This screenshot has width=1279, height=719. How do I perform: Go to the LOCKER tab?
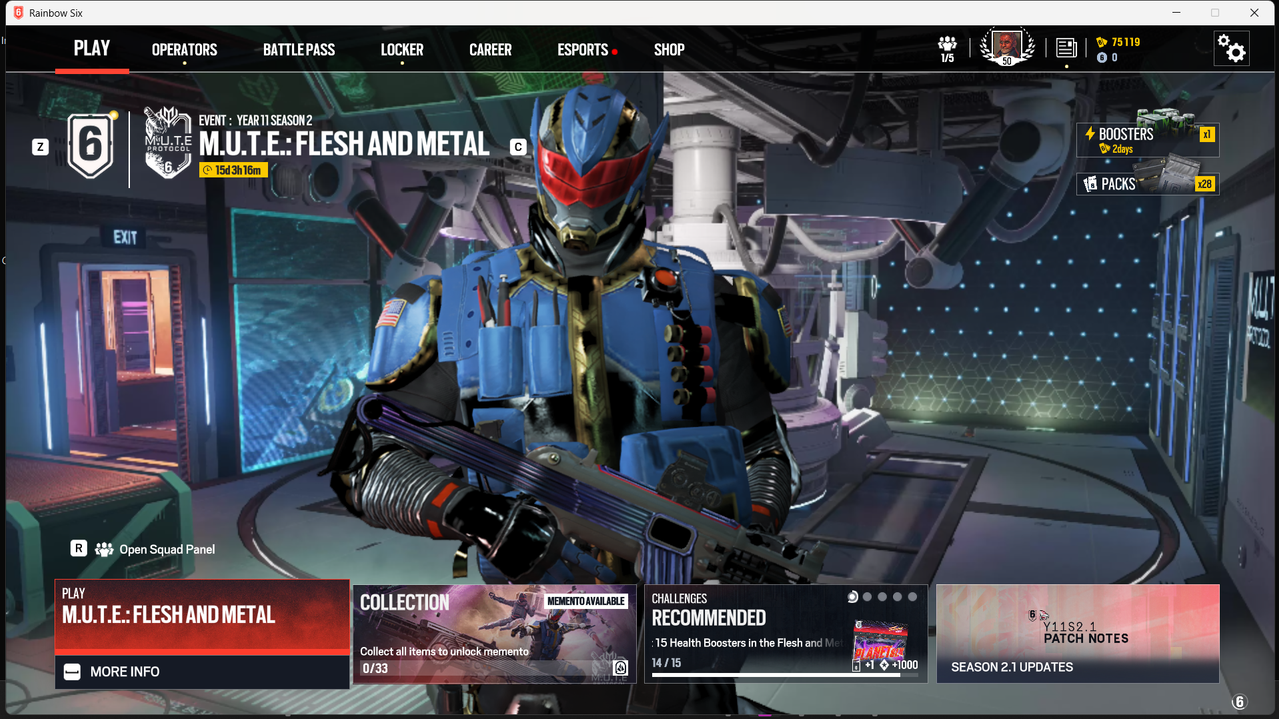[402, 49]
